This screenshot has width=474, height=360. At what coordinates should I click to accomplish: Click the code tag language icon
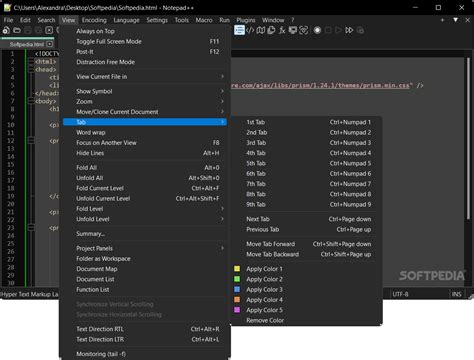250,30
